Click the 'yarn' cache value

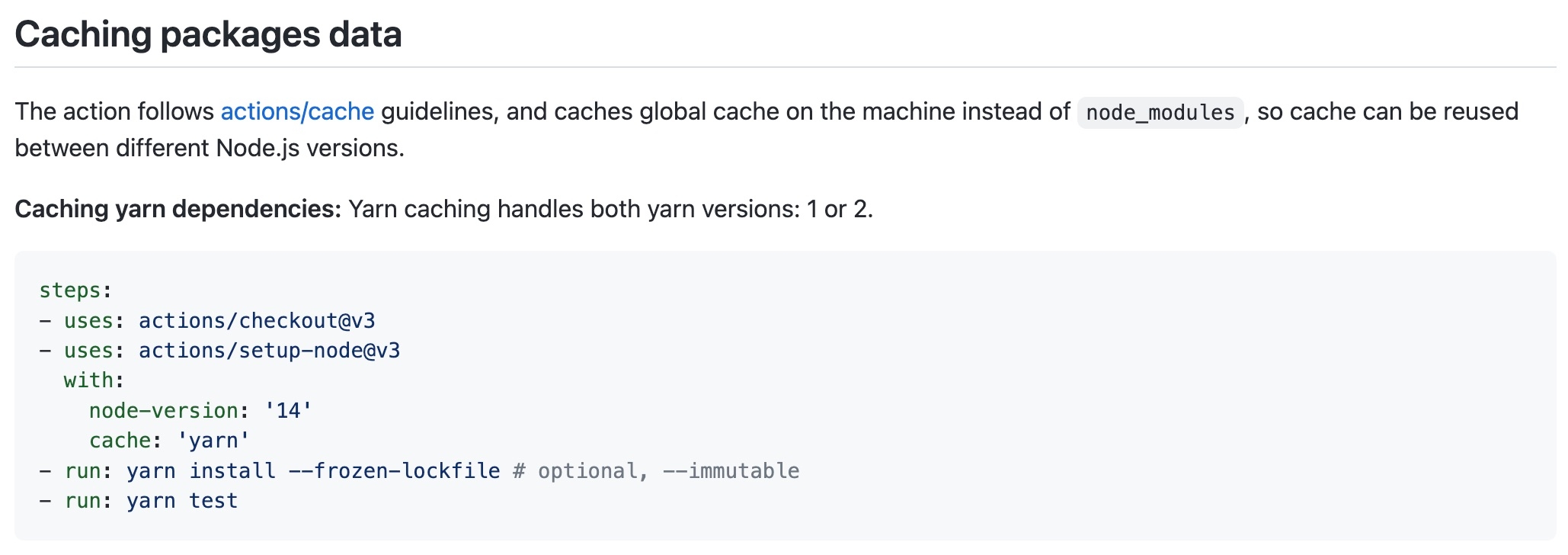[213, 441]
